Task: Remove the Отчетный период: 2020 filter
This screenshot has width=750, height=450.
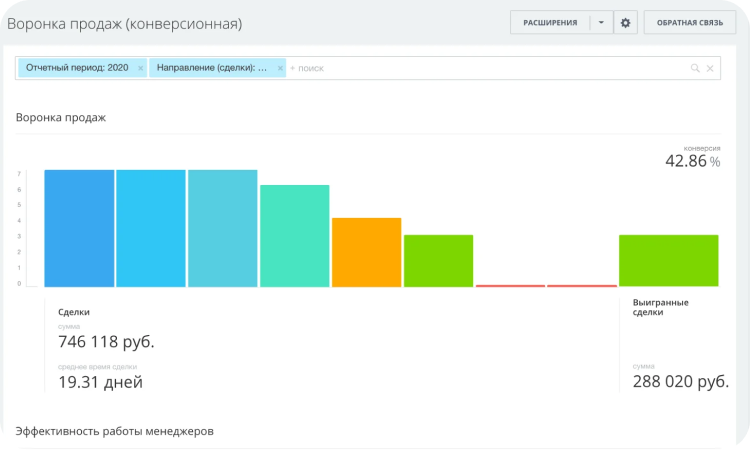Action: pos(140,68)
